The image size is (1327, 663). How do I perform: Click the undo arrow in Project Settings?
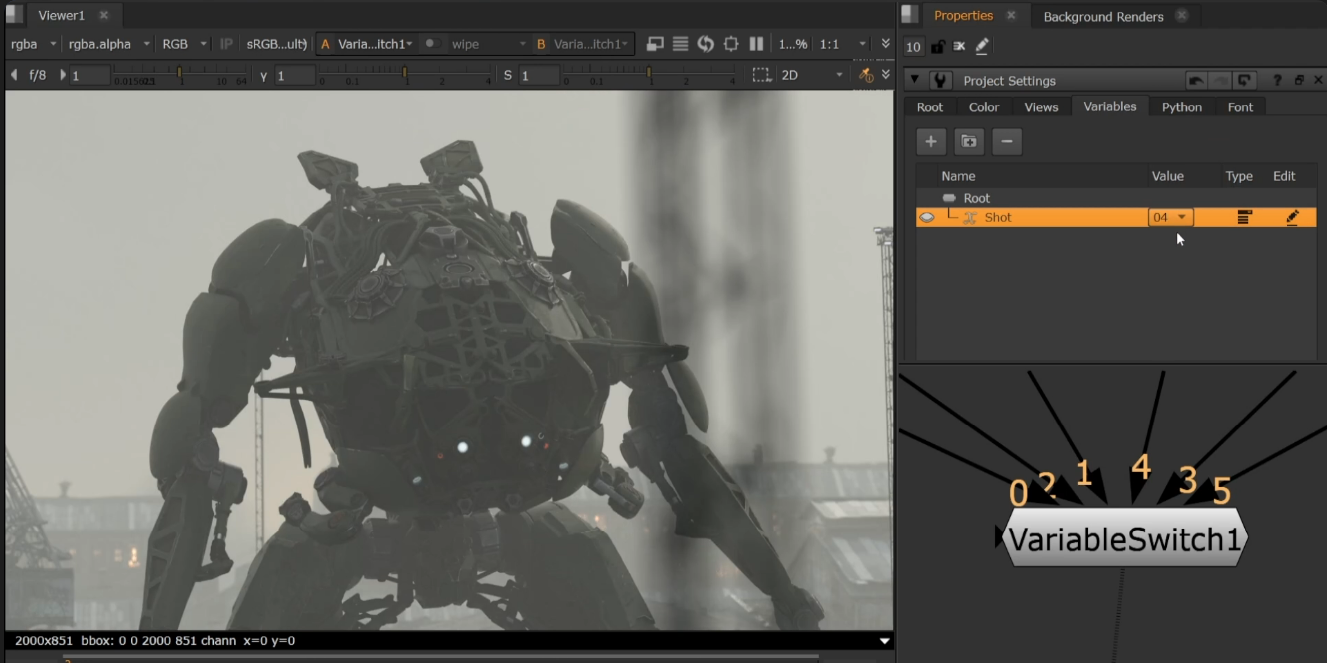coord(1195,81)
